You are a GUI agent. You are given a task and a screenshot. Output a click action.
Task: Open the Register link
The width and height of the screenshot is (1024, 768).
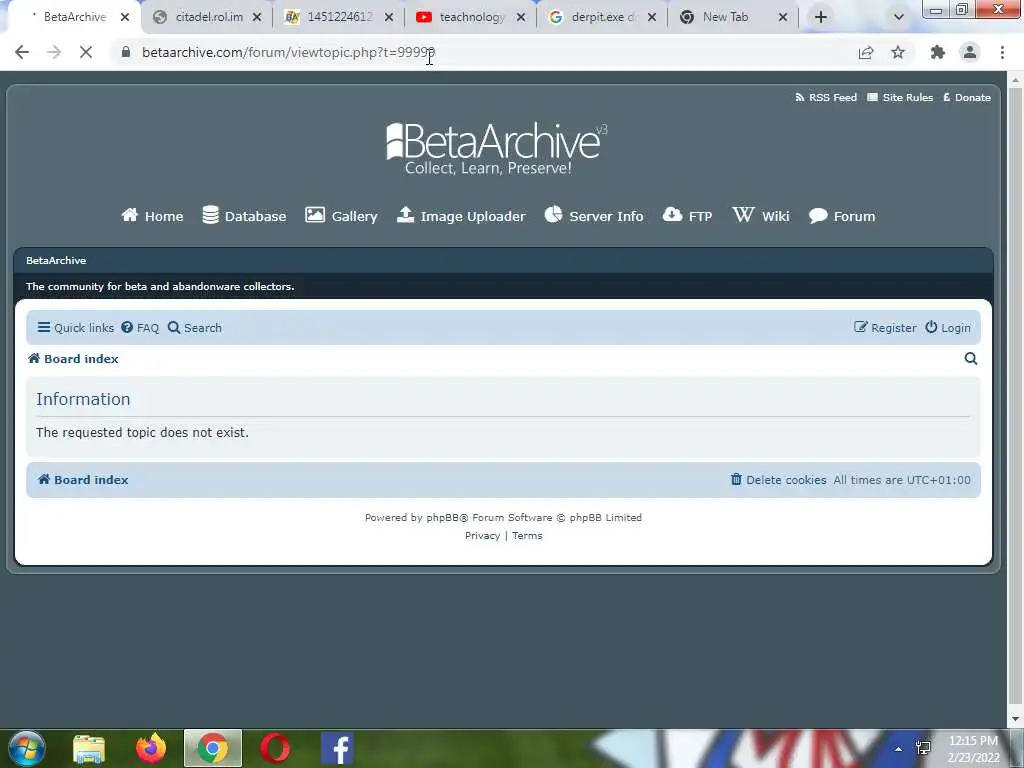coord(886,328)
